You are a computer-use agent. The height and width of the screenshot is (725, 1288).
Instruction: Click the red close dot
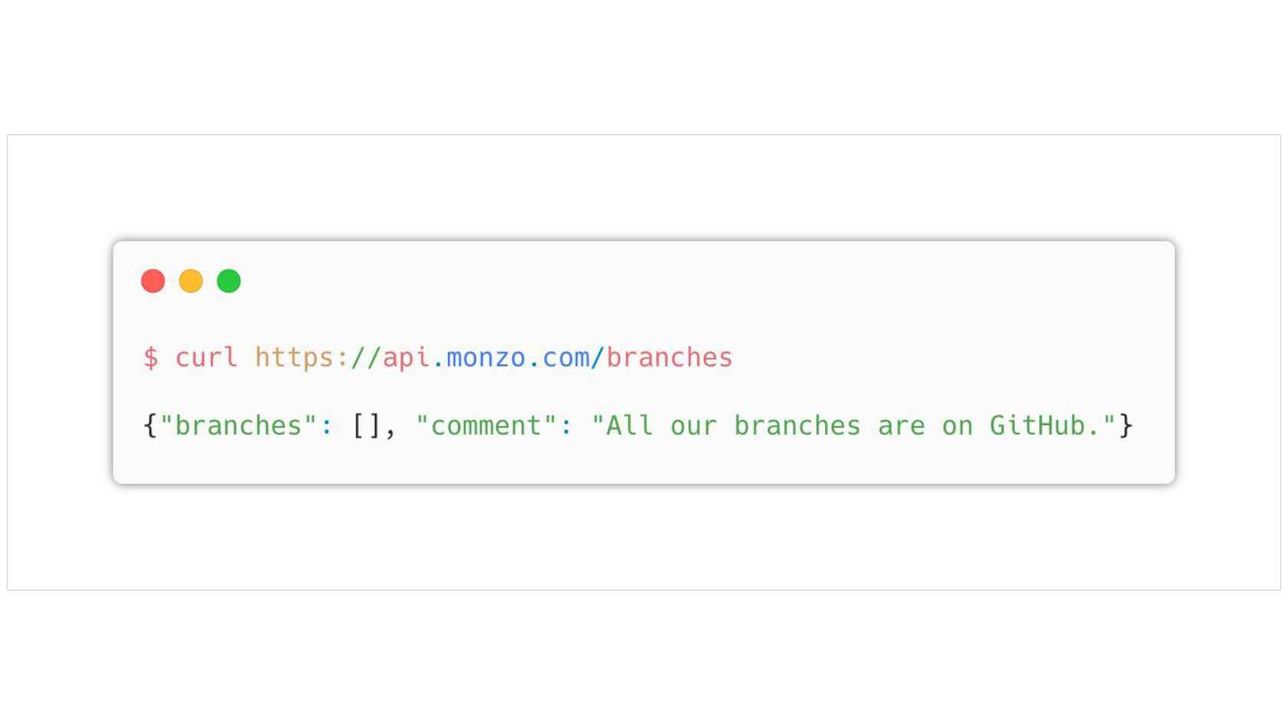(153, 281)
